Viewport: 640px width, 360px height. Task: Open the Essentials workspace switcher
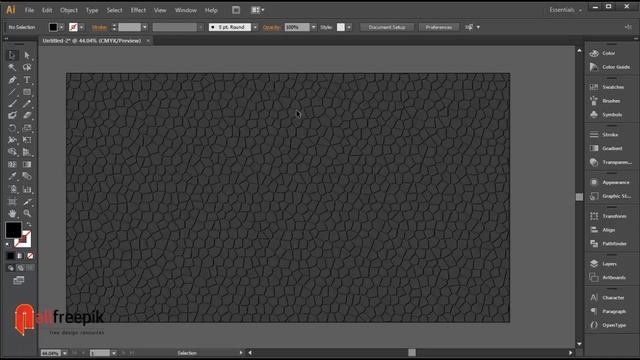coord(565,10)
